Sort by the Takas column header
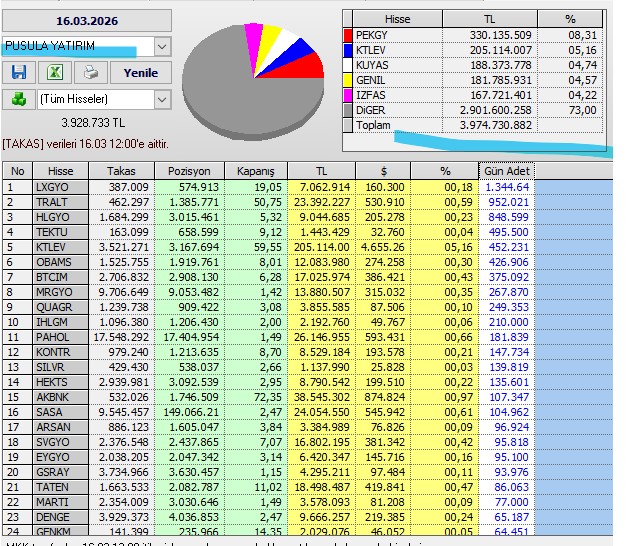 click(x=121, y=171)
